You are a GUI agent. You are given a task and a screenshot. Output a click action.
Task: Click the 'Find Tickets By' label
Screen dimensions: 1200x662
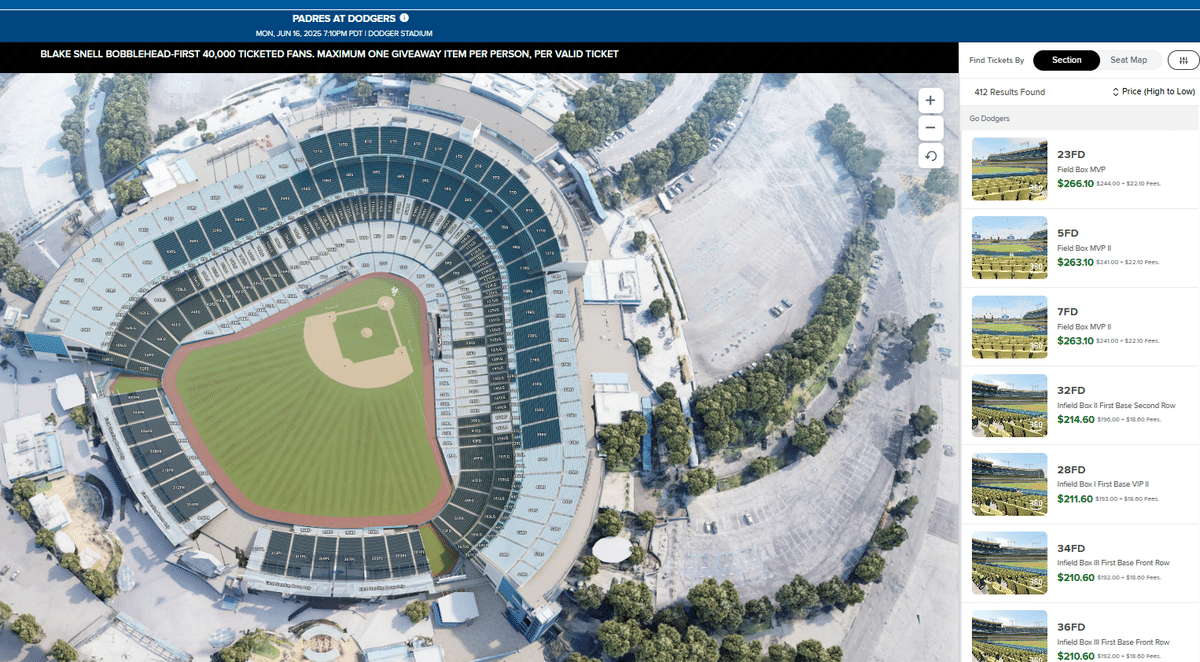click(997, 60)
